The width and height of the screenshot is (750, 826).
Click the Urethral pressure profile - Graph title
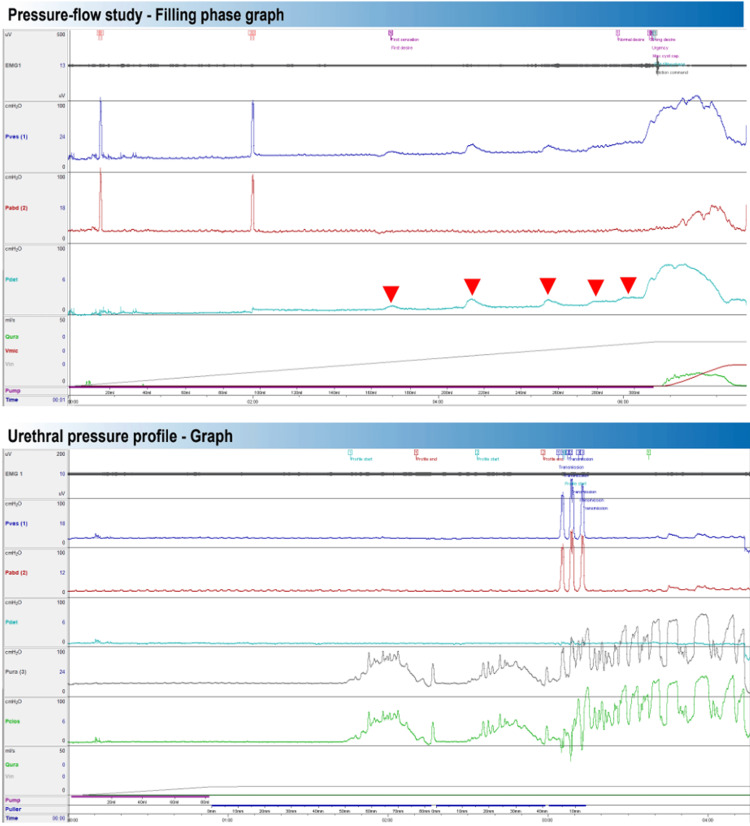tap(120, 436)
